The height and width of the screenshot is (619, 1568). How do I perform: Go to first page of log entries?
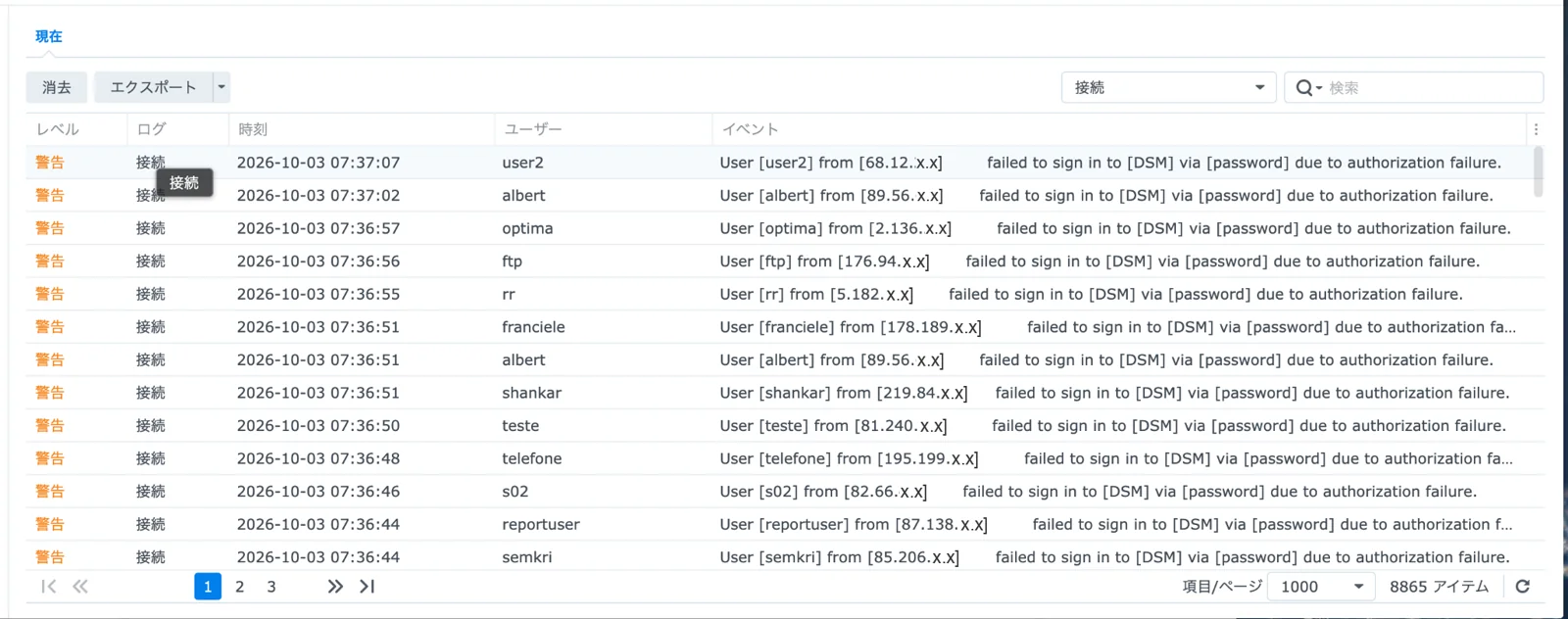coord(48,587)
